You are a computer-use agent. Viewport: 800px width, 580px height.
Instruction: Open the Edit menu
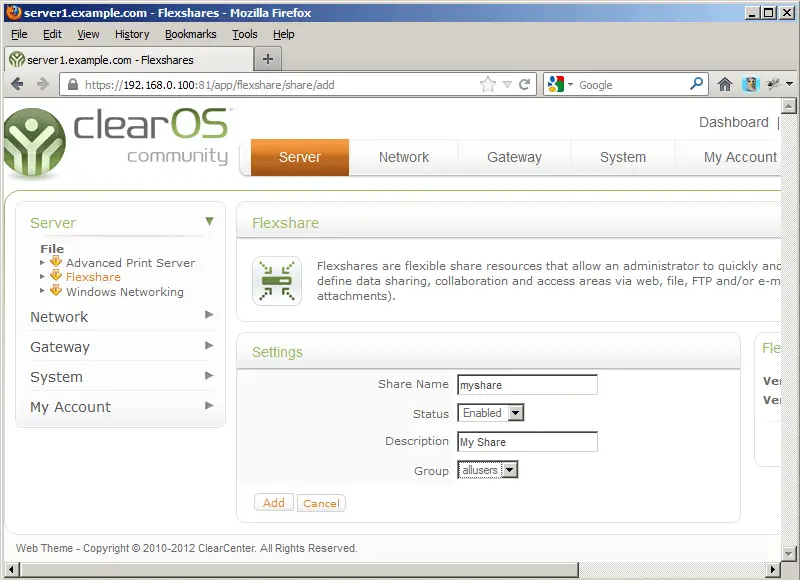point(52,34)
